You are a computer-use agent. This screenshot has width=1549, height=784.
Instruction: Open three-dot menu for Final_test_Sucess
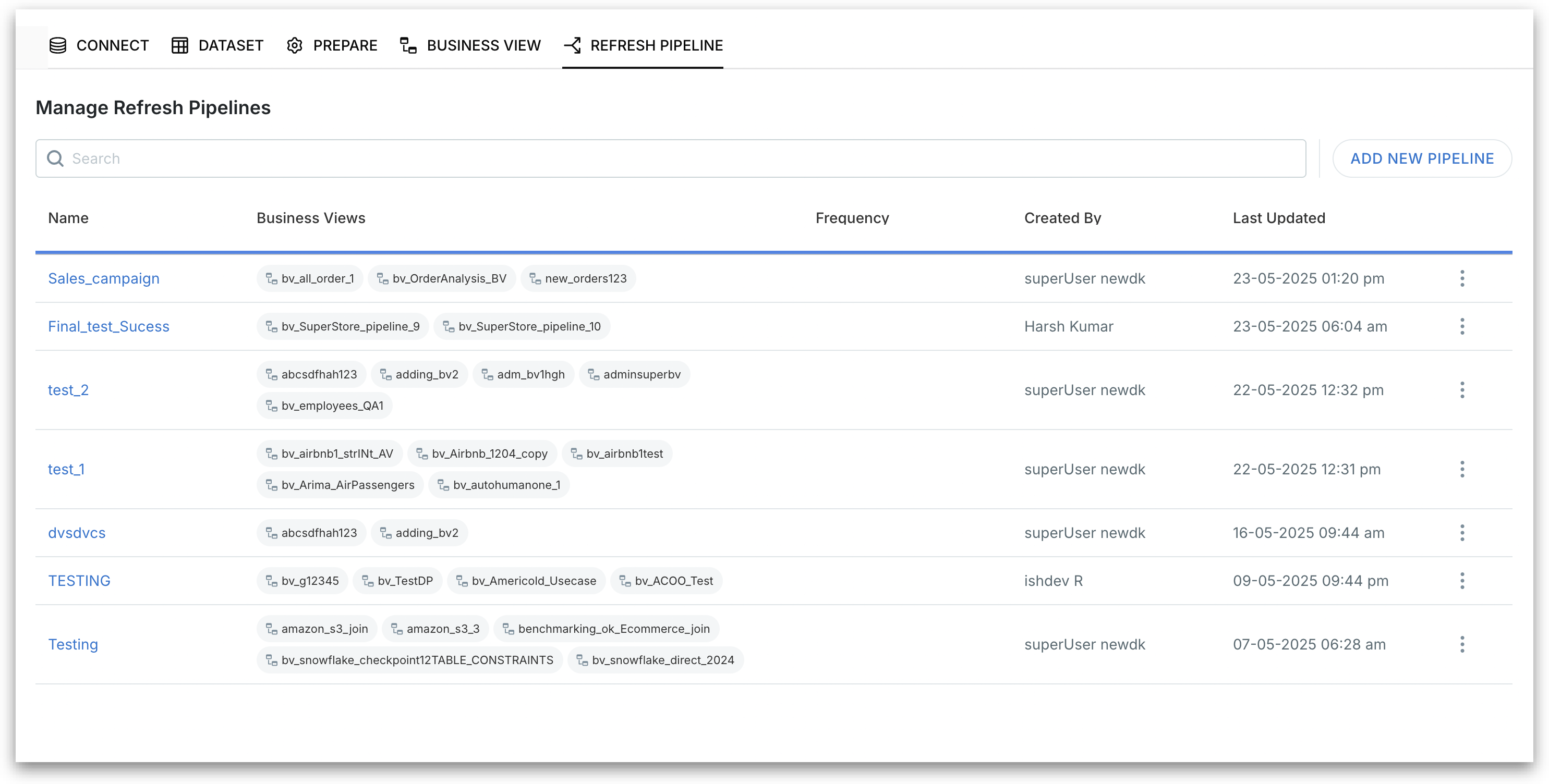pyautogui.click(x=1462, y=326)
